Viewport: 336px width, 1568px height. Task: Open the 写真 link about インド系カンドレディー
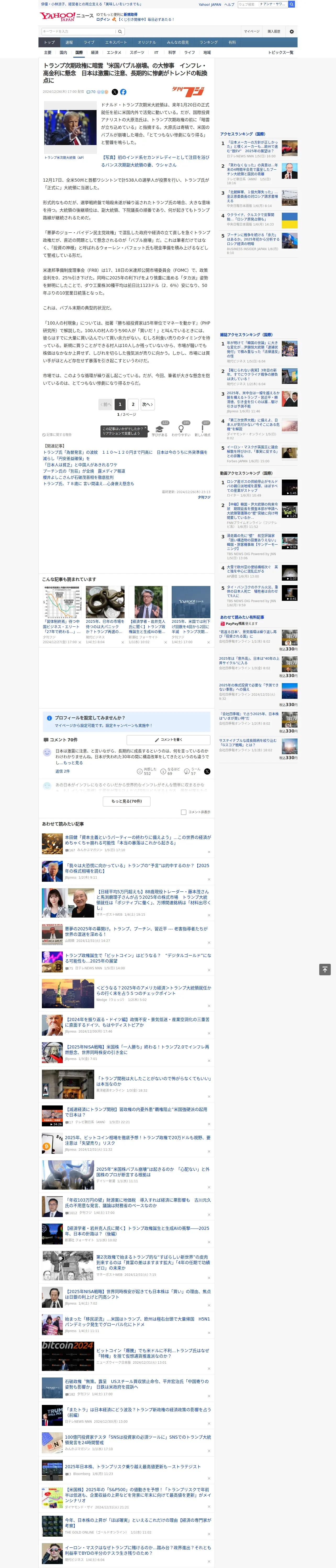155,161
